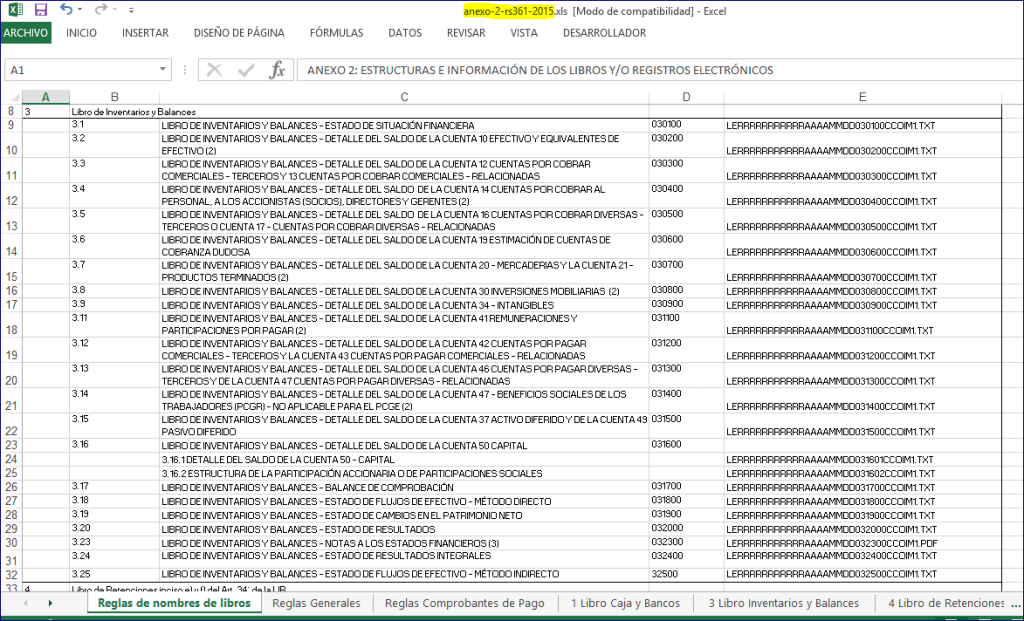Select the 3 Libro Inventarios y Balances sheet
The image size is (1024, 621).
pyautogui.click(x=783, y=603)
